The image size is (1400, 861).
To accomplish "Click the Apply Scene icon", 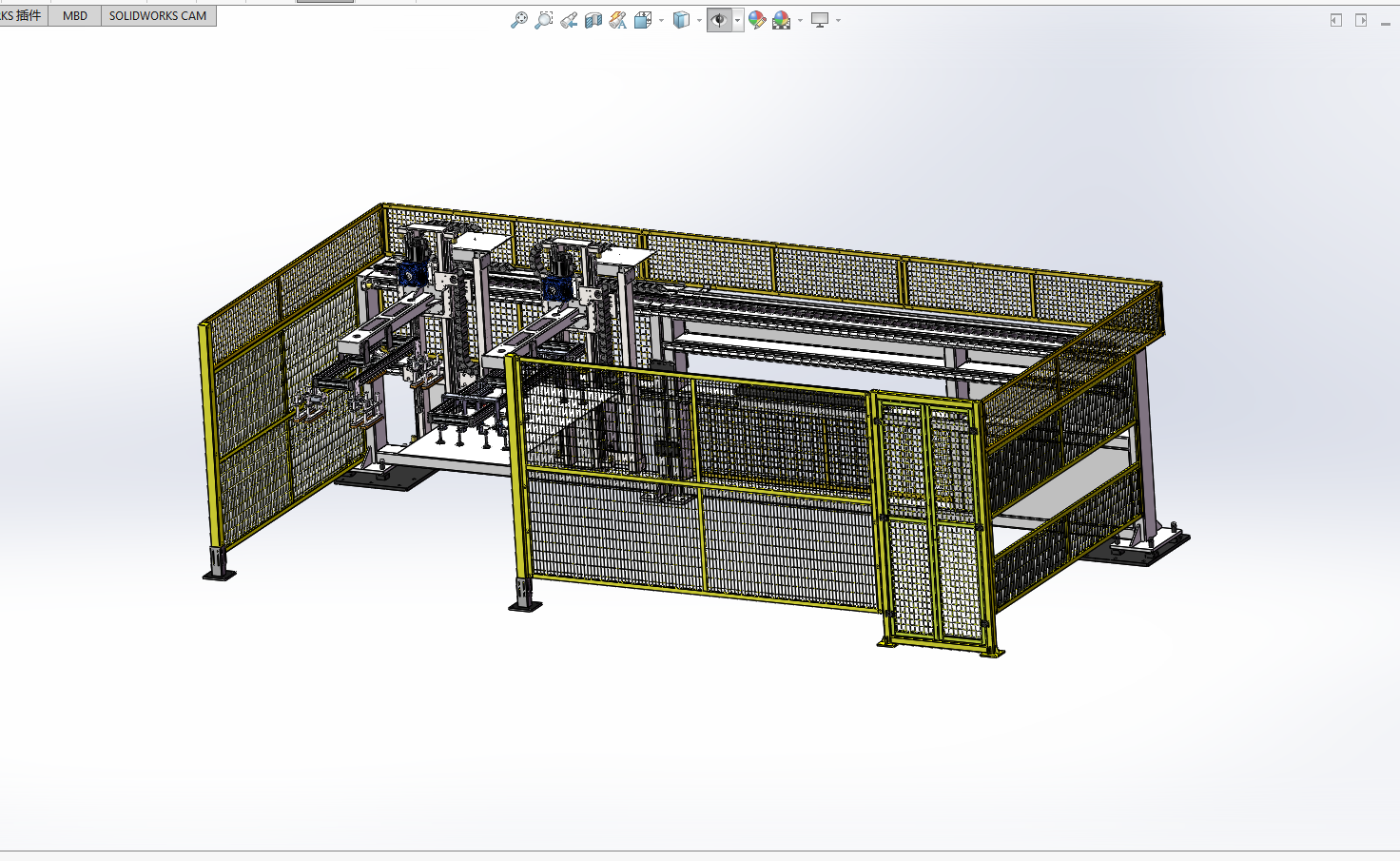I will (782, 20).
